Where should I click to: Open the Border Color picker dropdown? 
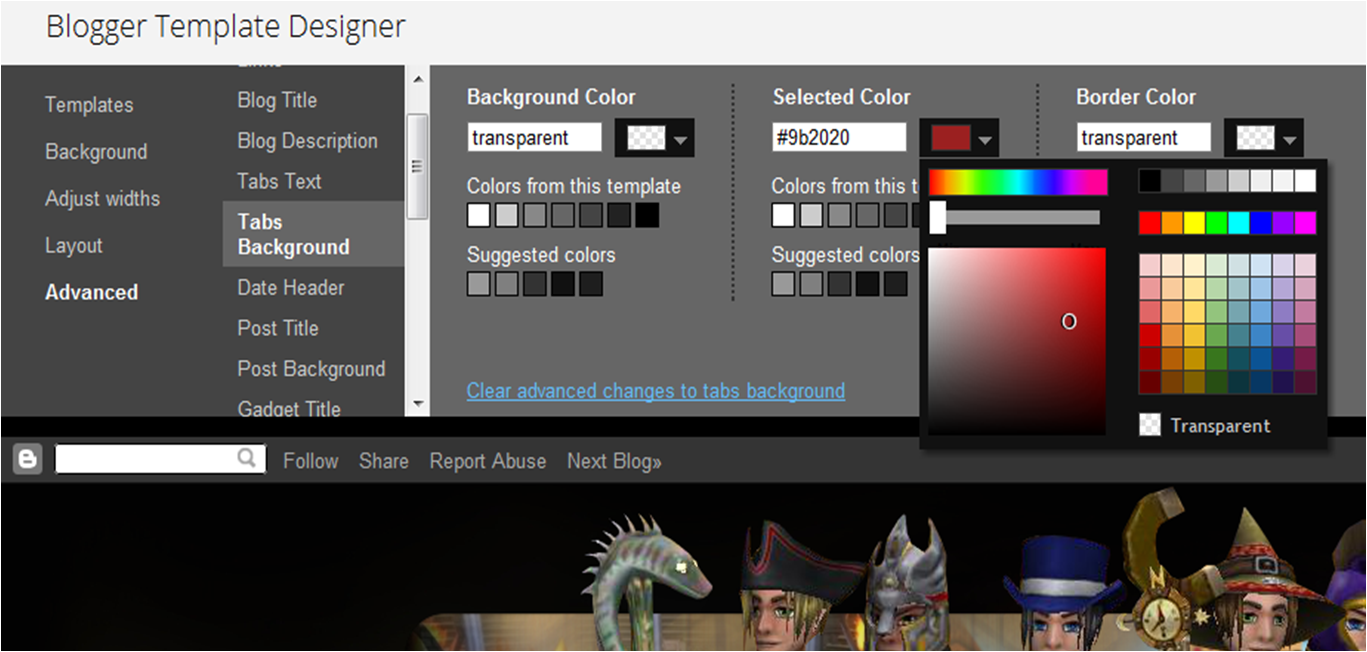coord(1265,138)
